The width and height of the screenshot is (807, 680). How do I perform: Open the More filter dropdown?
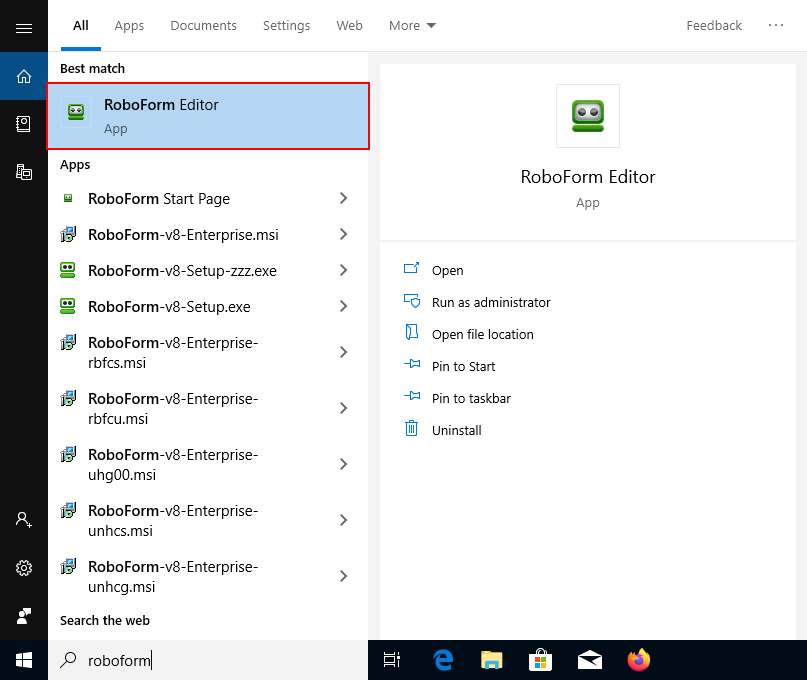pos(412,25)
